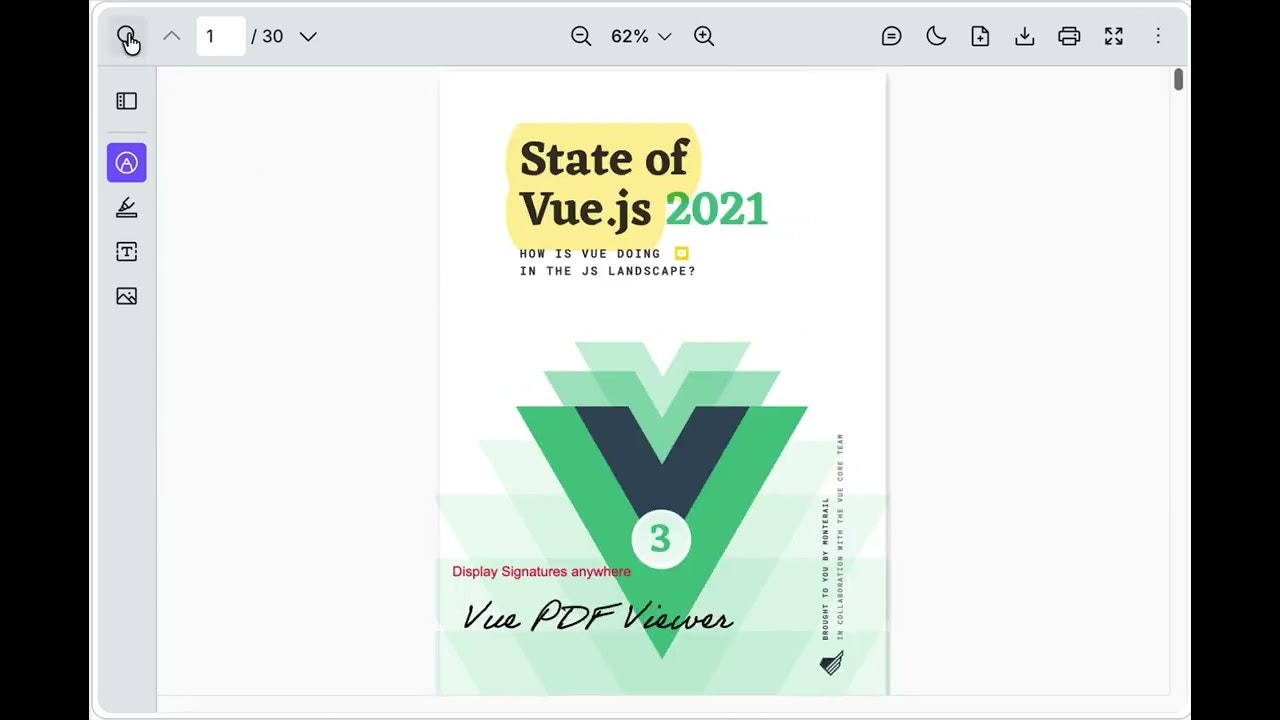
Task: Select the text box annotation tool
Action: [x=126, y=252]
